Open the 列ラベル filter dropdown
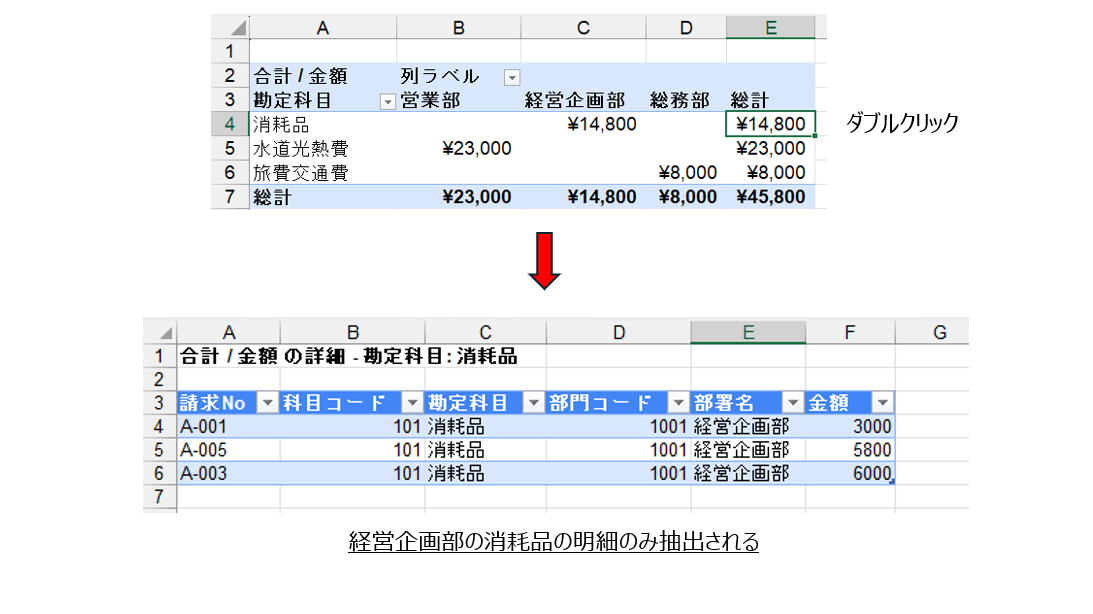Screen dimensions: 1093x614 click(x=512, y=77)
